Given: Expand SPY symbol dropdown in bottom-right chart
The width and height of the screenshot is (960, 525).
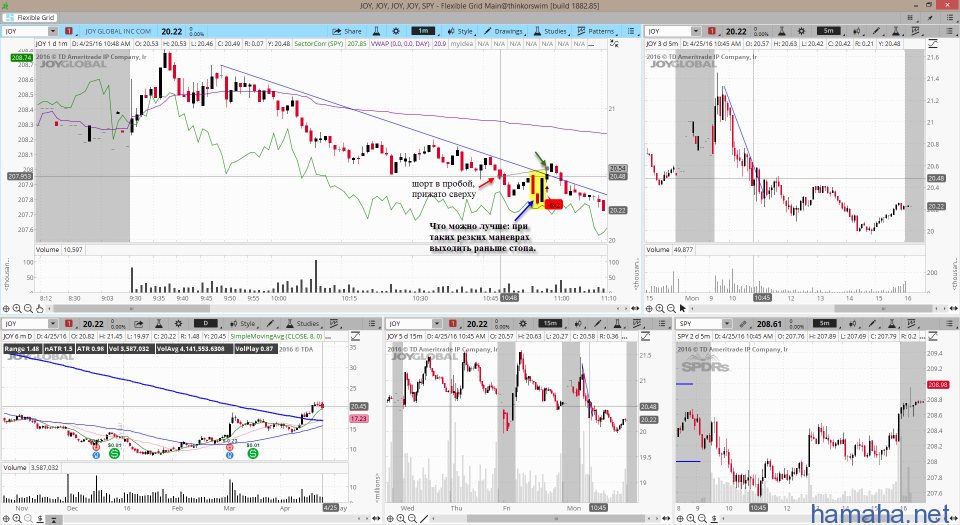Looking at the screenshot, I should 726,324.
